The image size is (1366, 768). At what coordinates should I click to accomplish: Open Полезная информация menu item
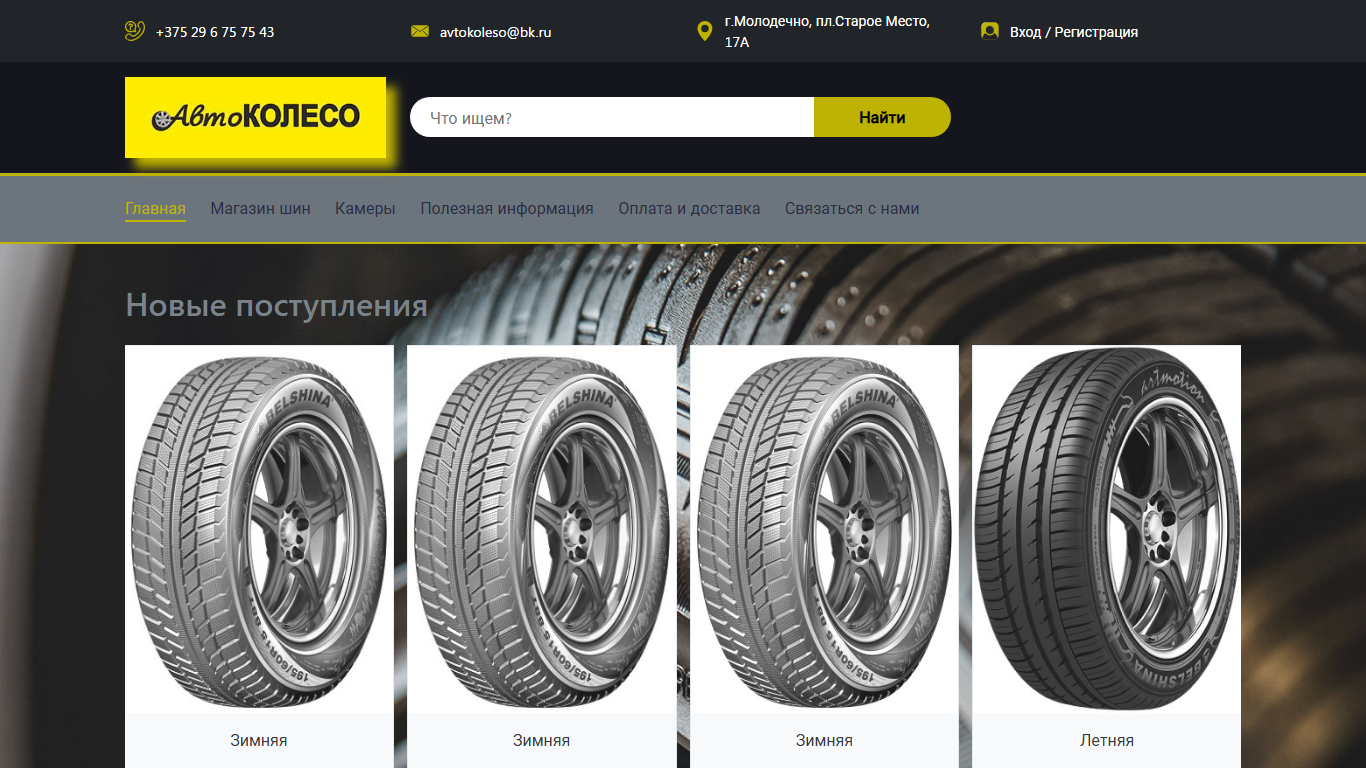(507, 209)
